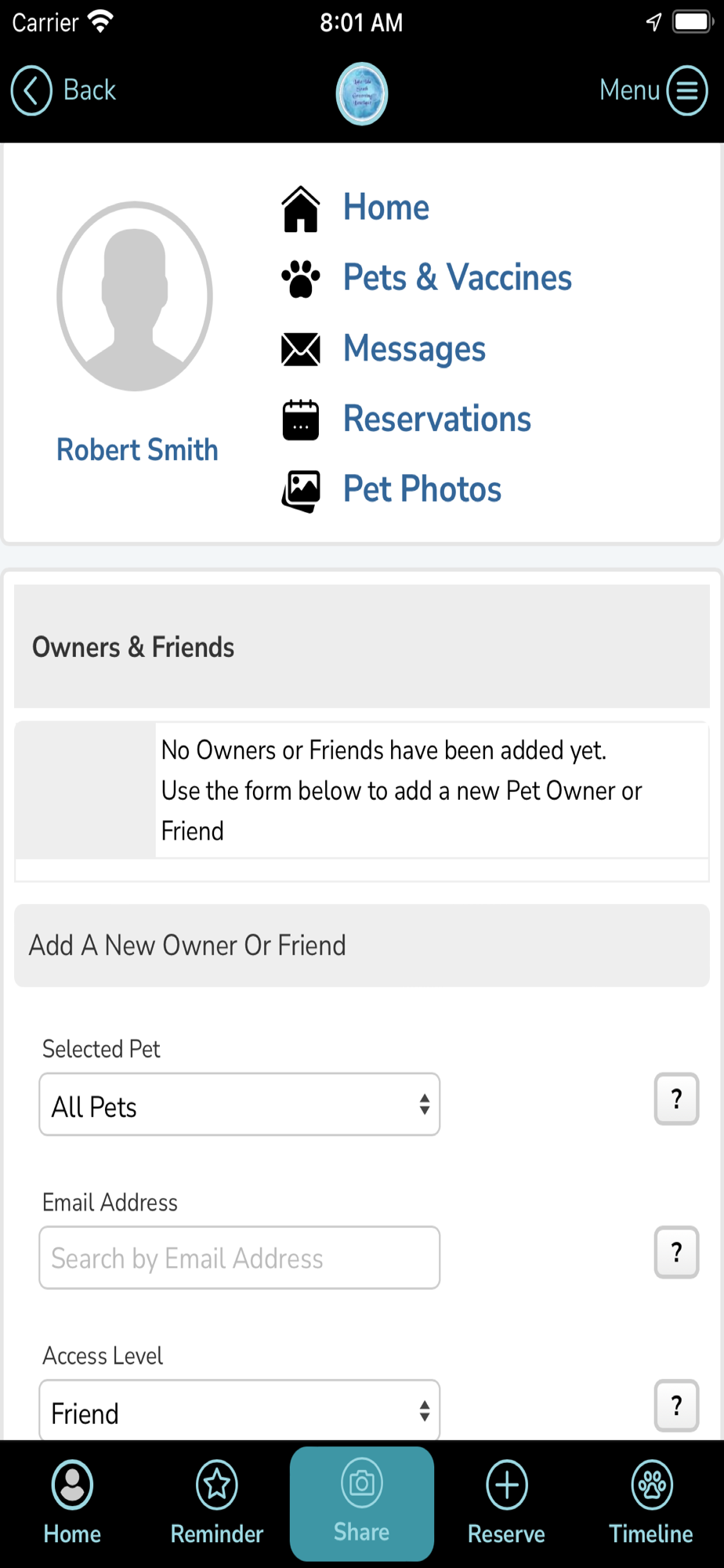Expand the Access Level dropdown
Image resolution: width=724 pixels, height=1568 pixels.
[239, 1411]
